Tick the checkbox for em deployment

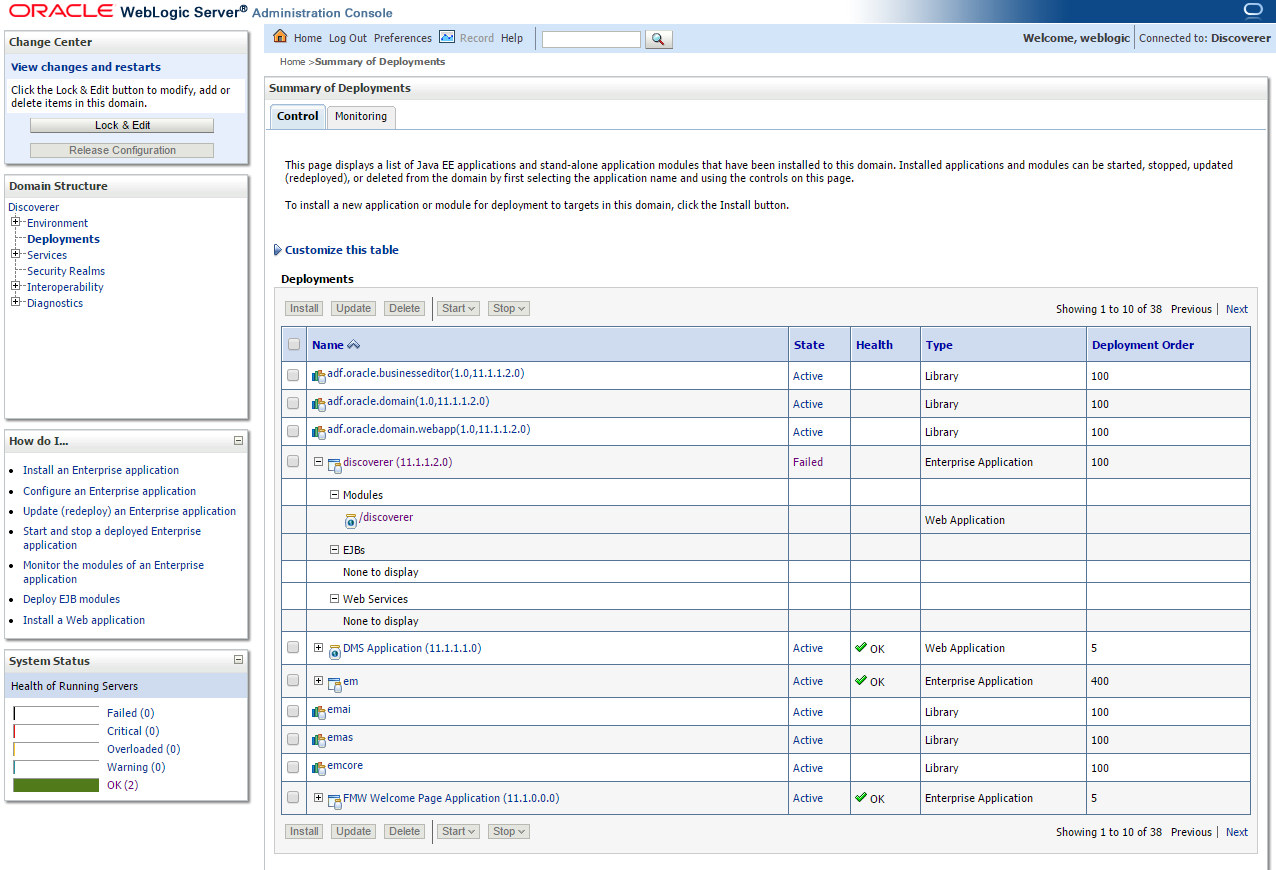tap(293, 680)
